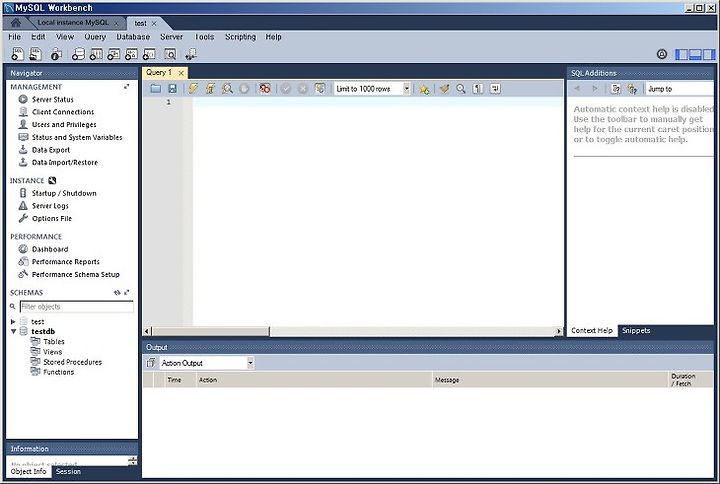Run EXPLAIN with the magnifier-lightning icon
The width and height of the screenshot is (720, 484).
click(x=227, y=89)
